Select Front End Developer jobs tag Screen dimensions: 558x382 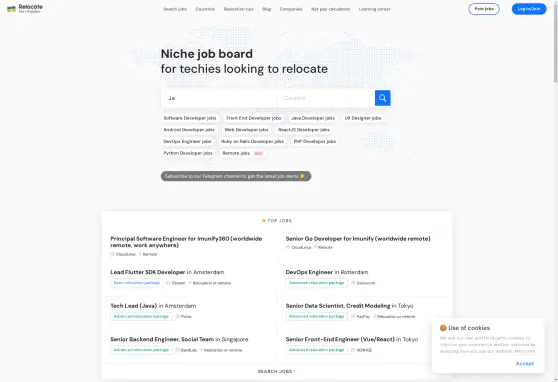(x=254, y=118)
